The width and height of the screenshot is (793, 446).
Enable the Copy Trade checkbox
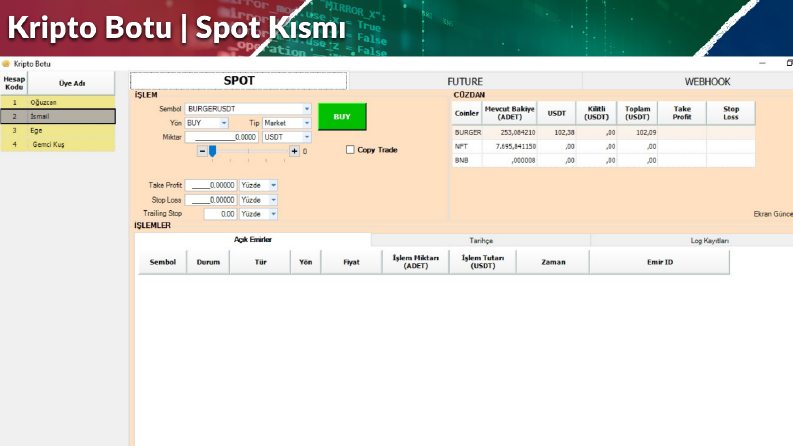tap(350, 150)
